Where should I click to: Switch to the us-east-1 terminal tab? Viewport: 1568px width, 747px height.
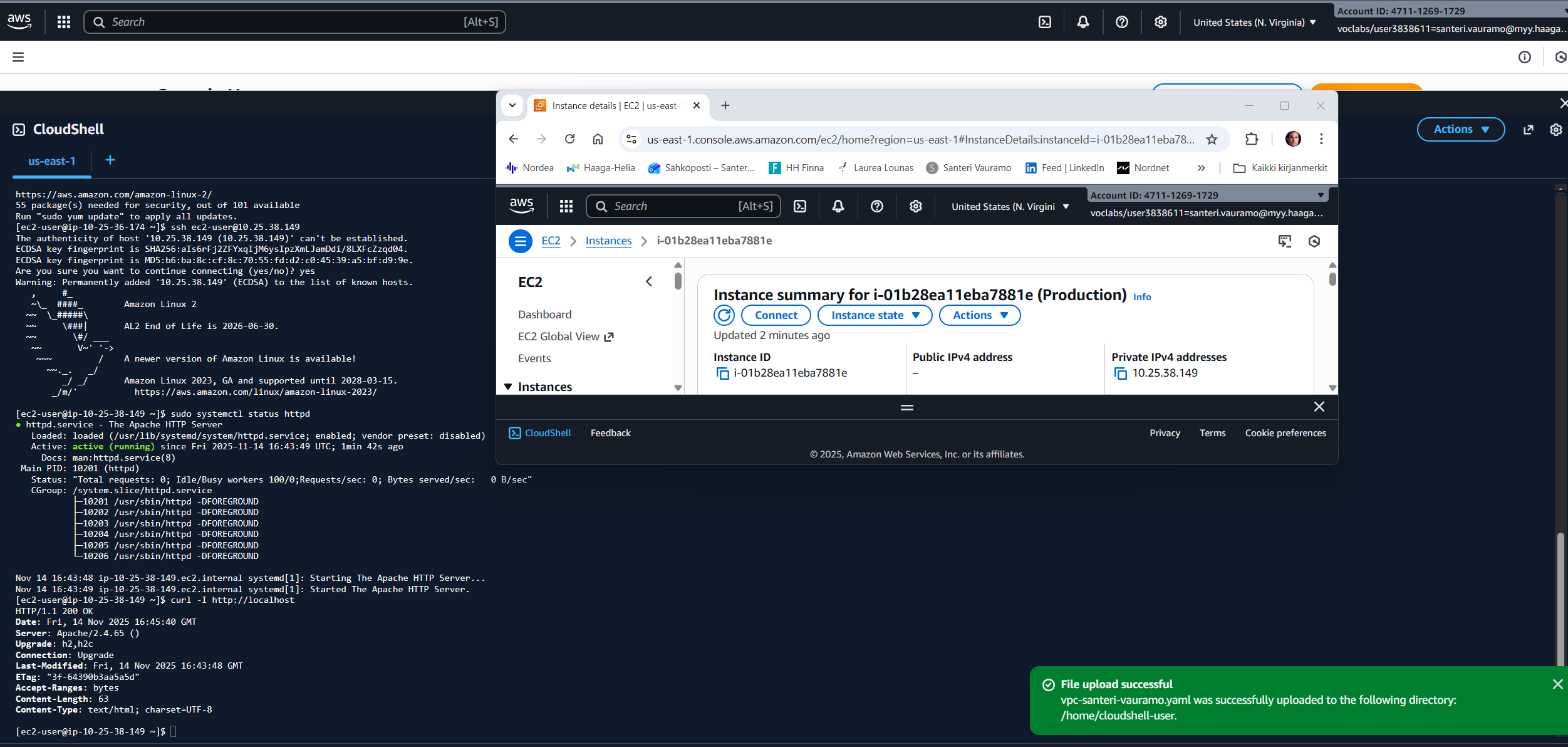pos(51,161)
